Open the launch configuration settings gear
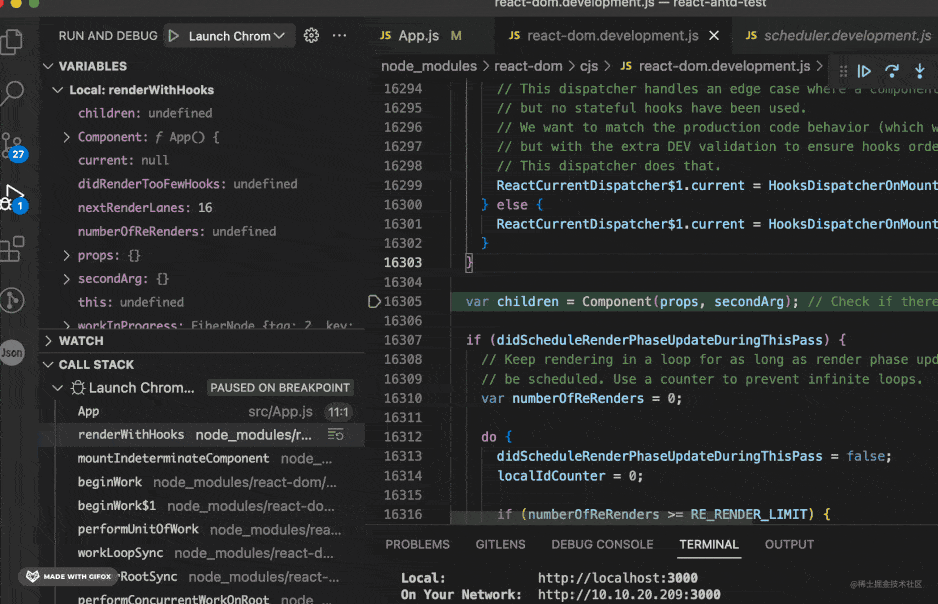The height and width of the screenshot is (604, 938). click(311, 35)
